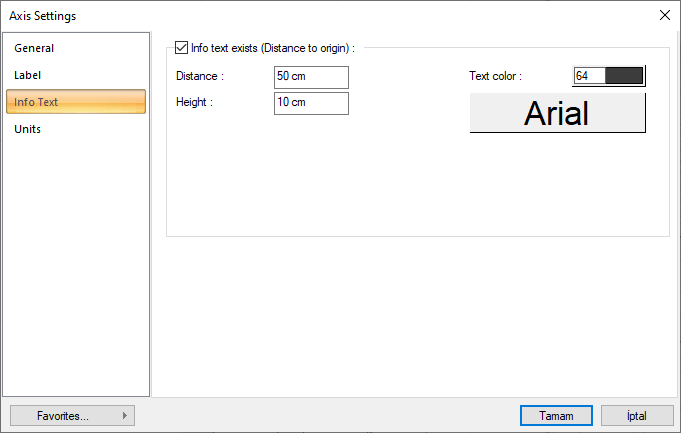Viewport: 681px width, 433px height.
Task: Close the Axis Settings dialog
Action: tap(664, 15)
